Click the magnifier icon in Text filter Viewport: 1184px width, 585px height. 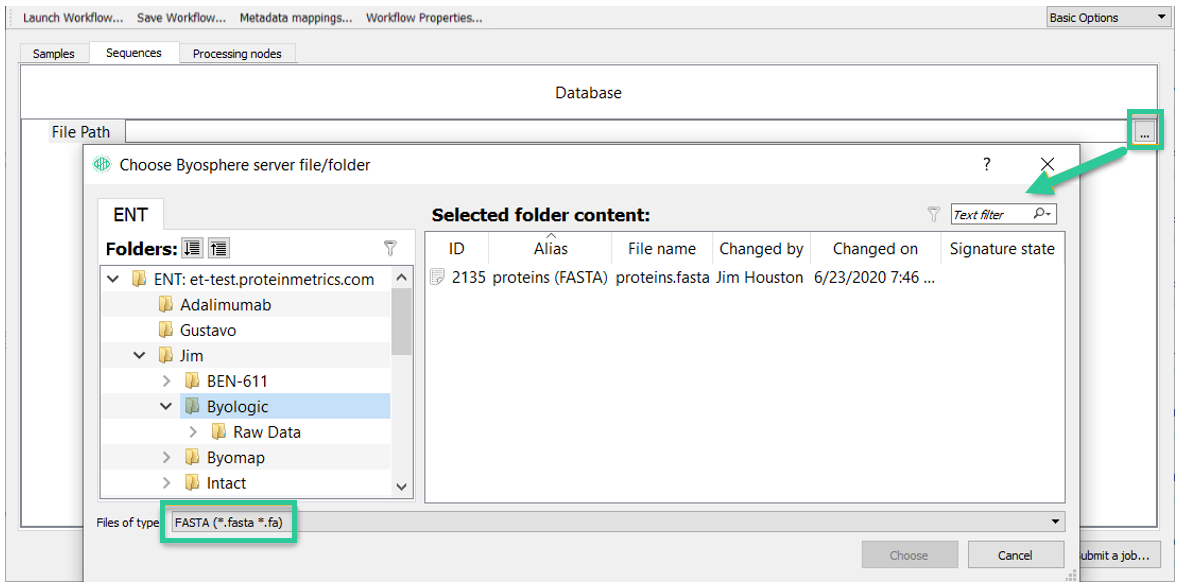(1043, 214)
